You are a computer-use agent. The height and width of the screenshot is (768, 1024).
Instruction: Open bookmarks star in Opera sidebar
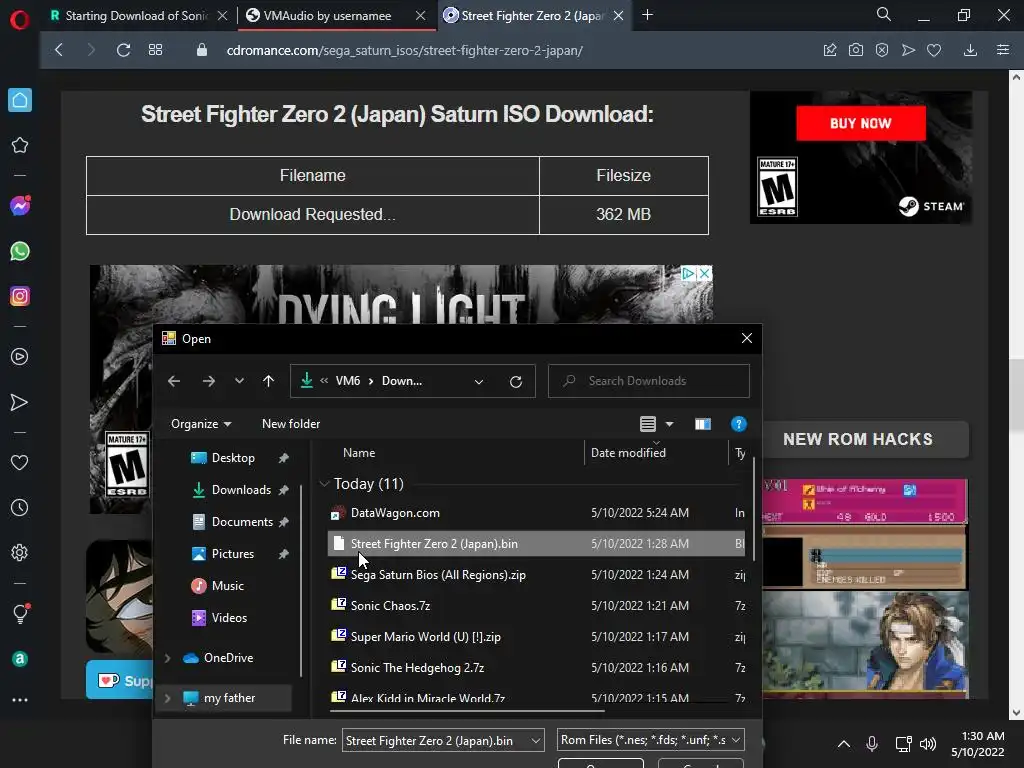coord(20,145)
